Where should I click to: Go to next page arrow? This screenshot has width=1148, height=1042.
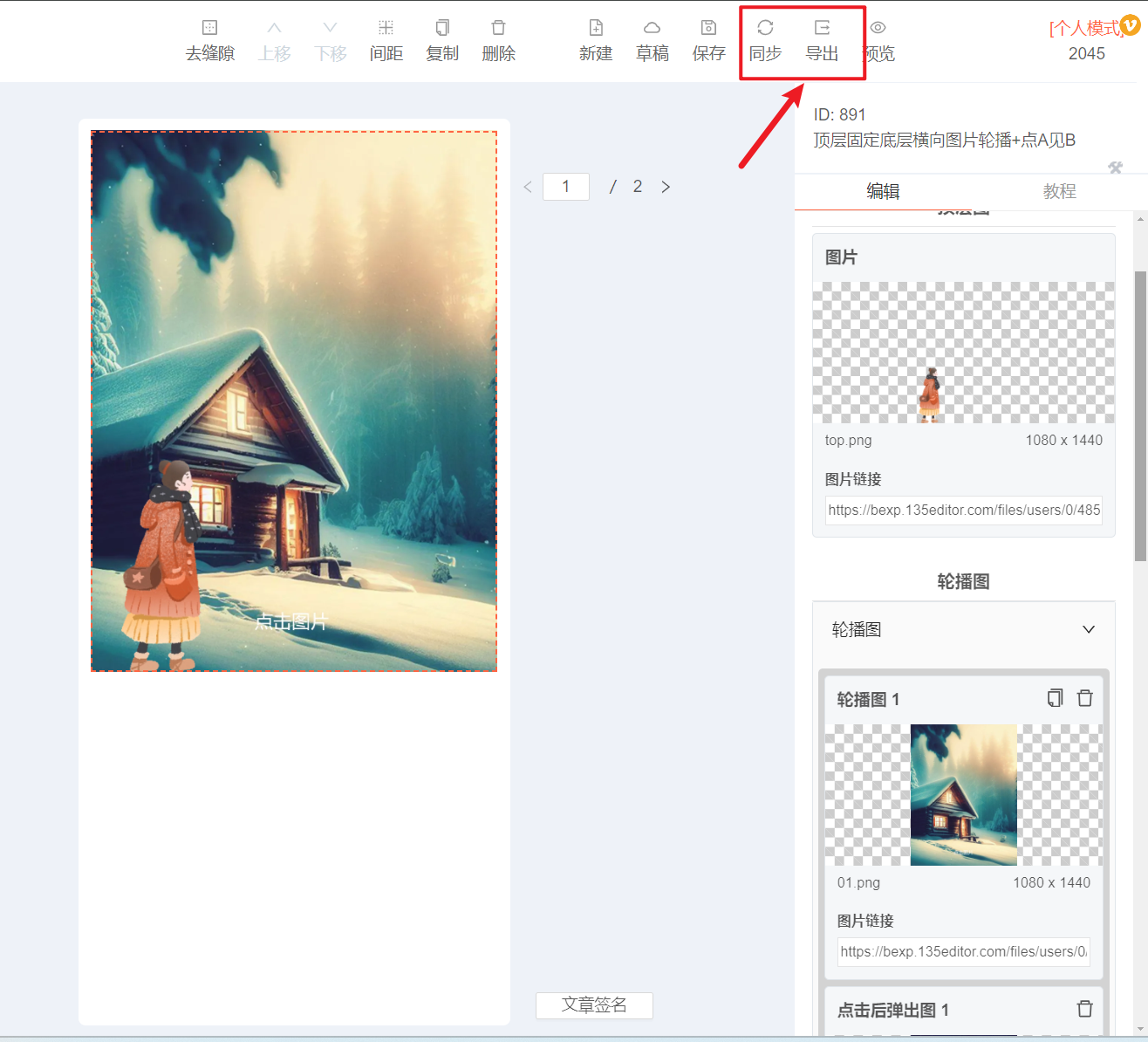coord(666,187)
